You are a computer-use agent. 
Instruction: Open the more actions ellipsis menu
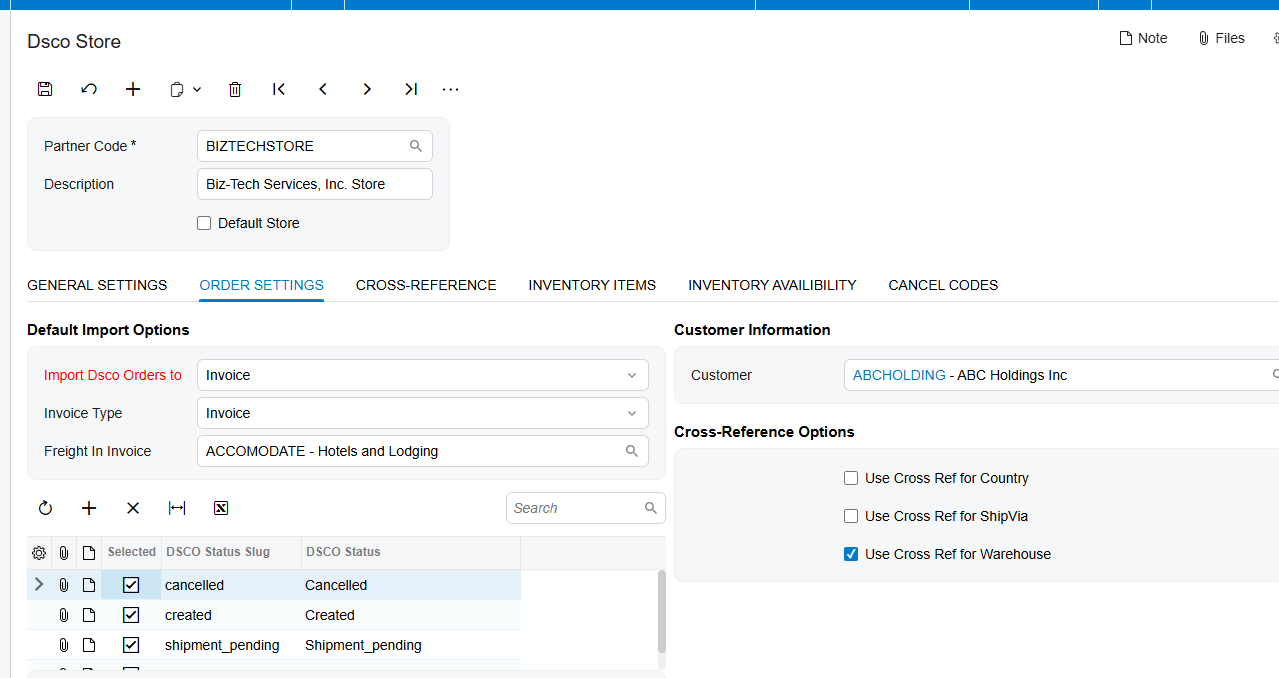pos(451,89)
